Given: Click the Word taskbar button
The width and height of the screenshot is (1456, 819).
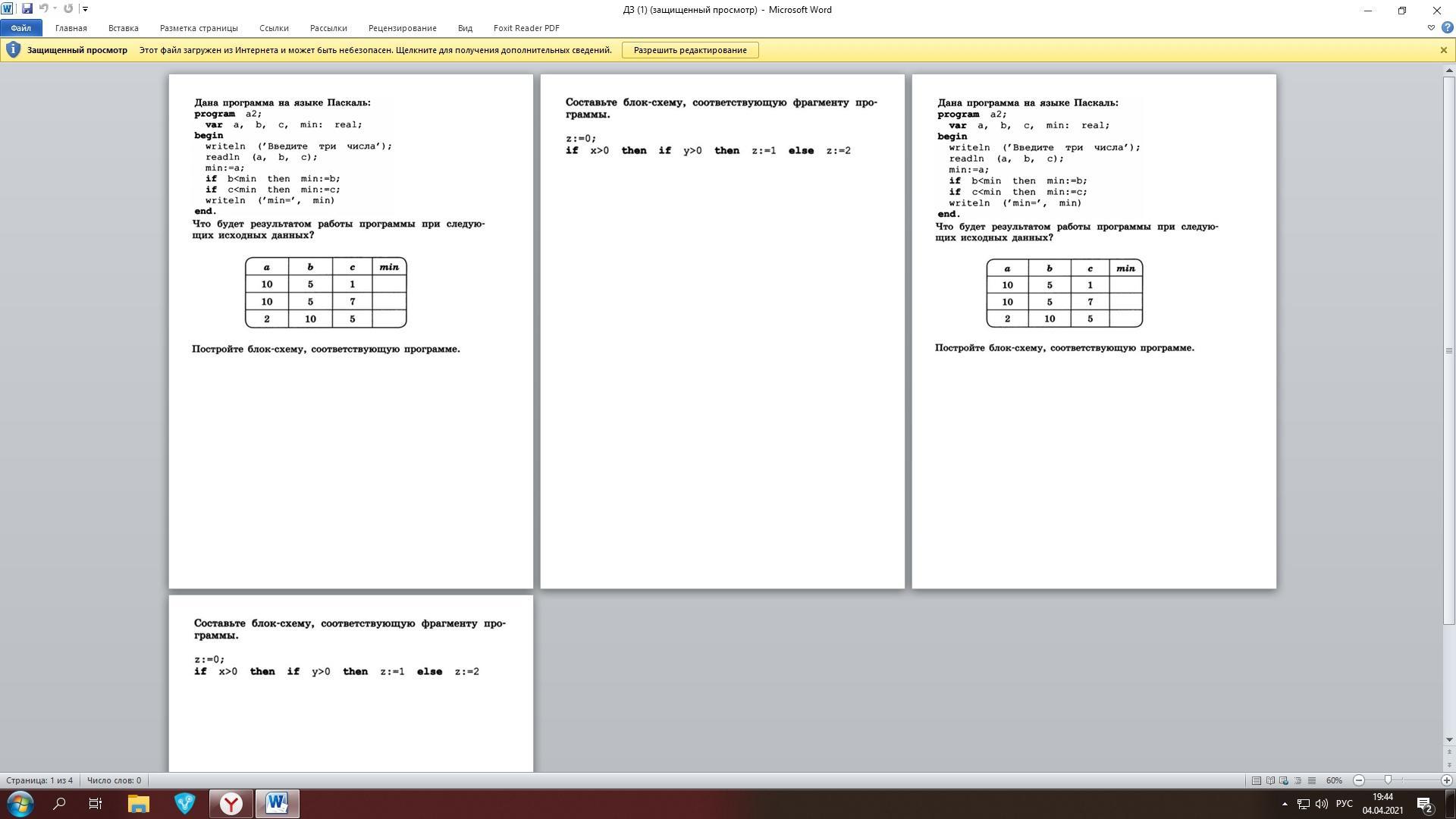Looking at the screenshot, I should coord(277,804).
